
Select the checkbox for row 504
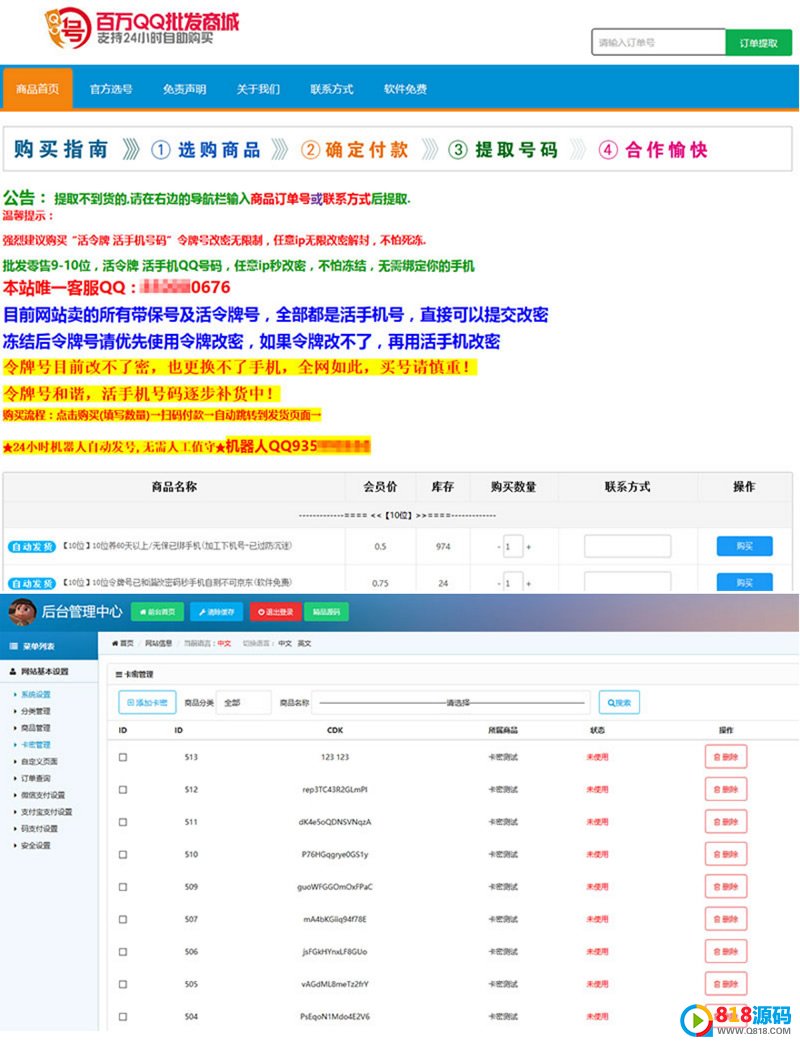click(x=123, y=1017)
